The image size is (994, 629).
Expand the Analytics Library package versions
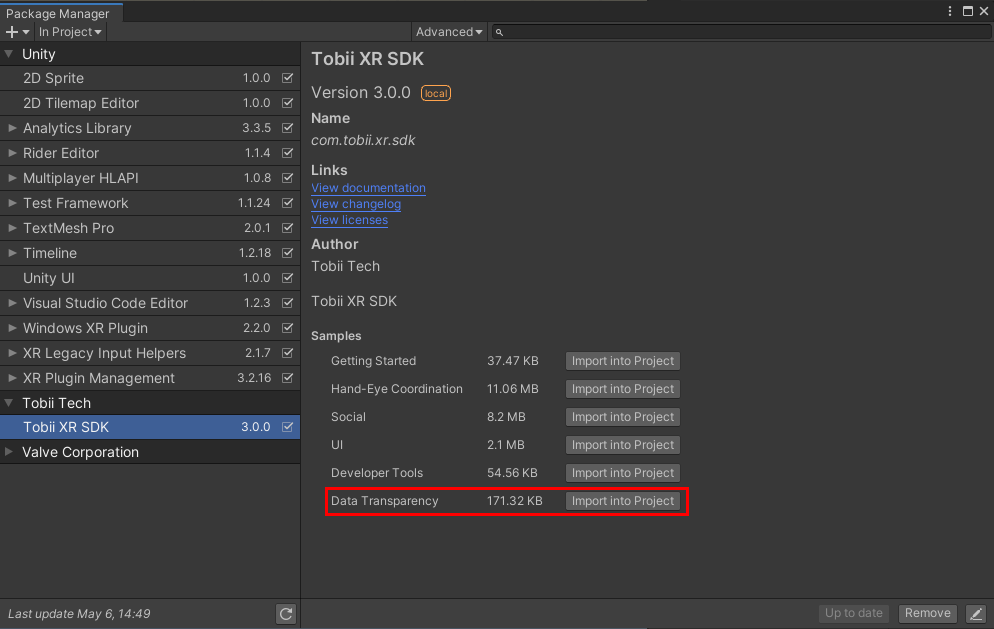pos(12,128)
